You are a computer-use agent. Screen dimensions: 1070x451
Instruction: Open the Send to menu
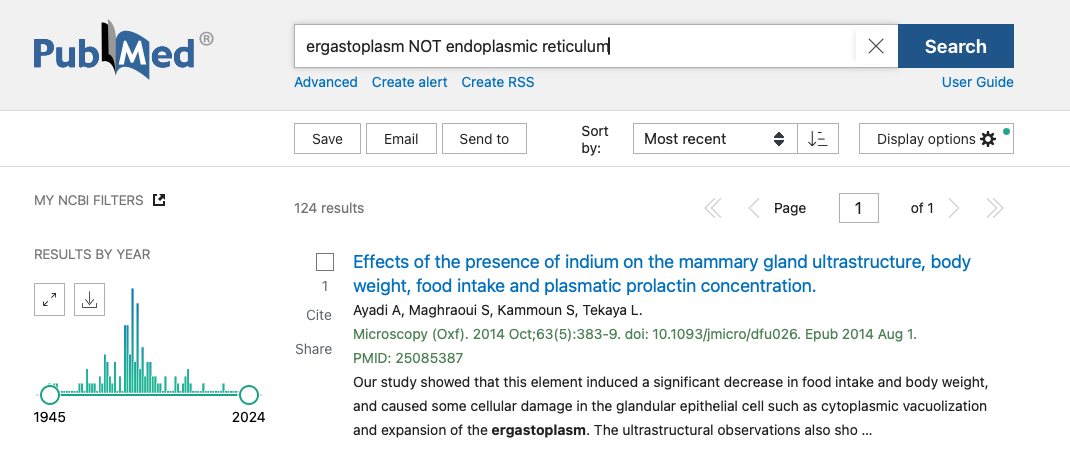[484, 139]
